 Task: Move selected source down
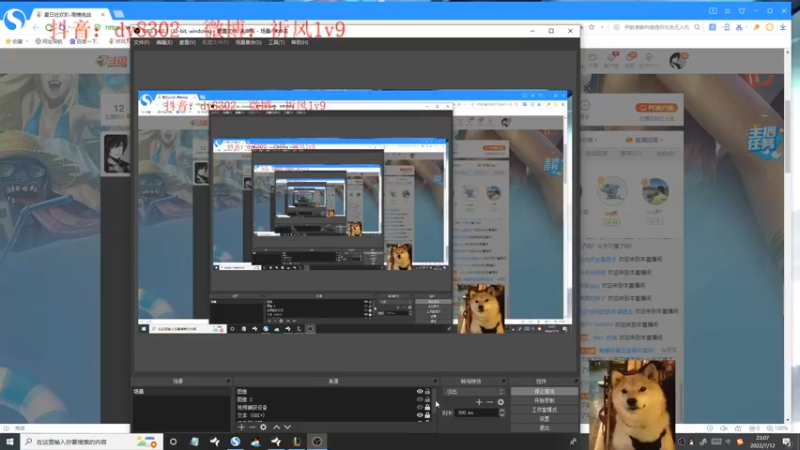[287, 427]
